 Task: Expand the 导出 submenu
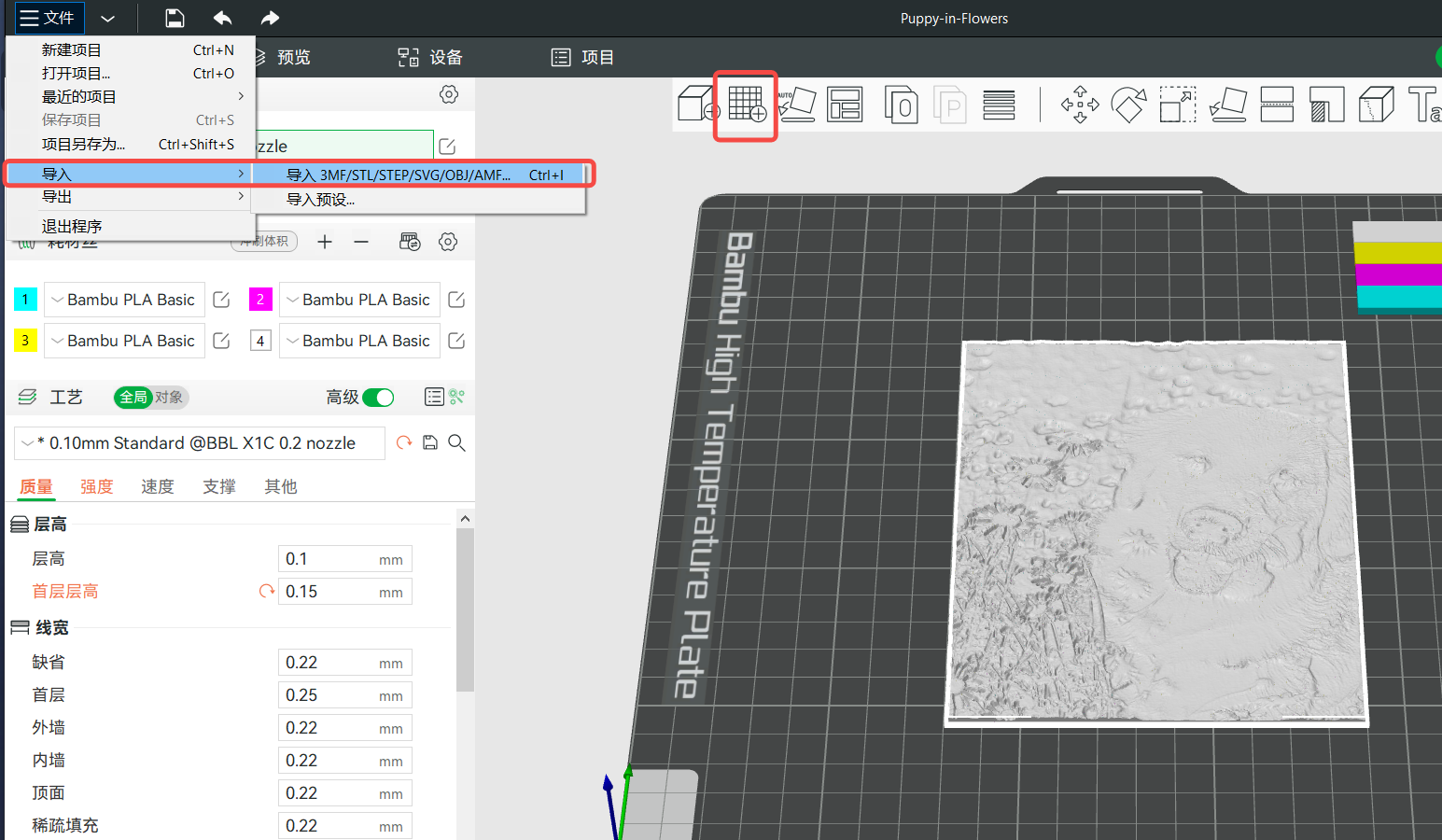click(131, 197)
